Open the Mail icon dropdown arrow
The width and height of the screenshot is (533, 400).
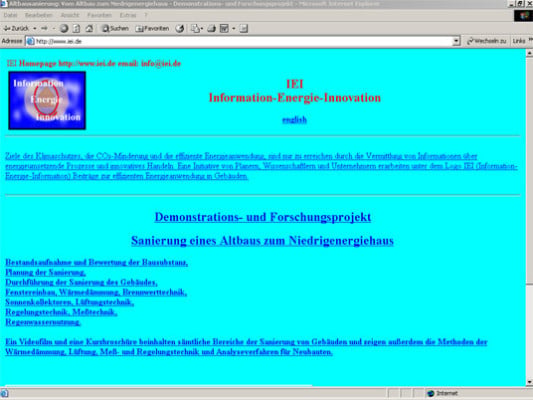click(202, 29)
